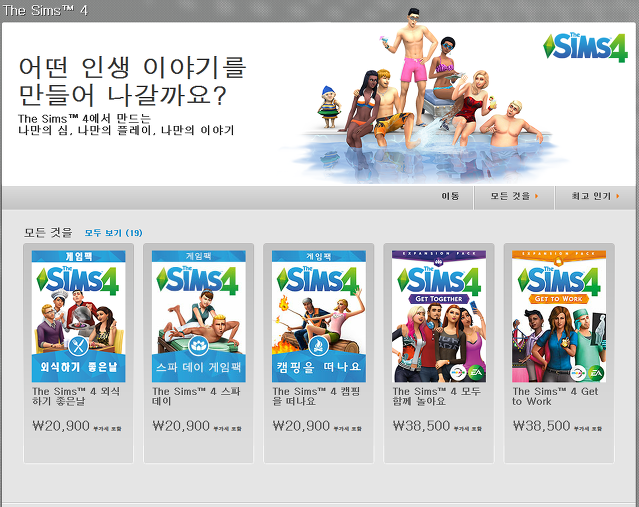Open the Get to Work expansion cover

[x=559, y=316]
